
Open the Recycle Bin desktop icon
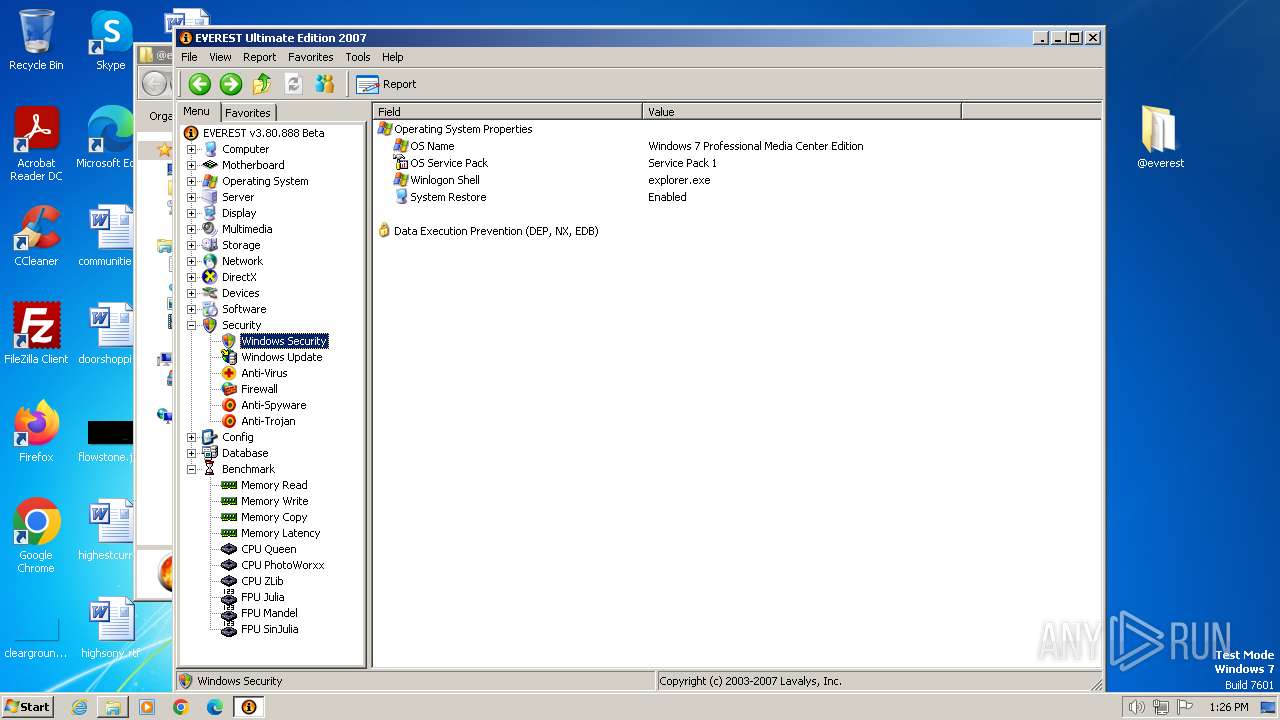click(x=36, y=40)
